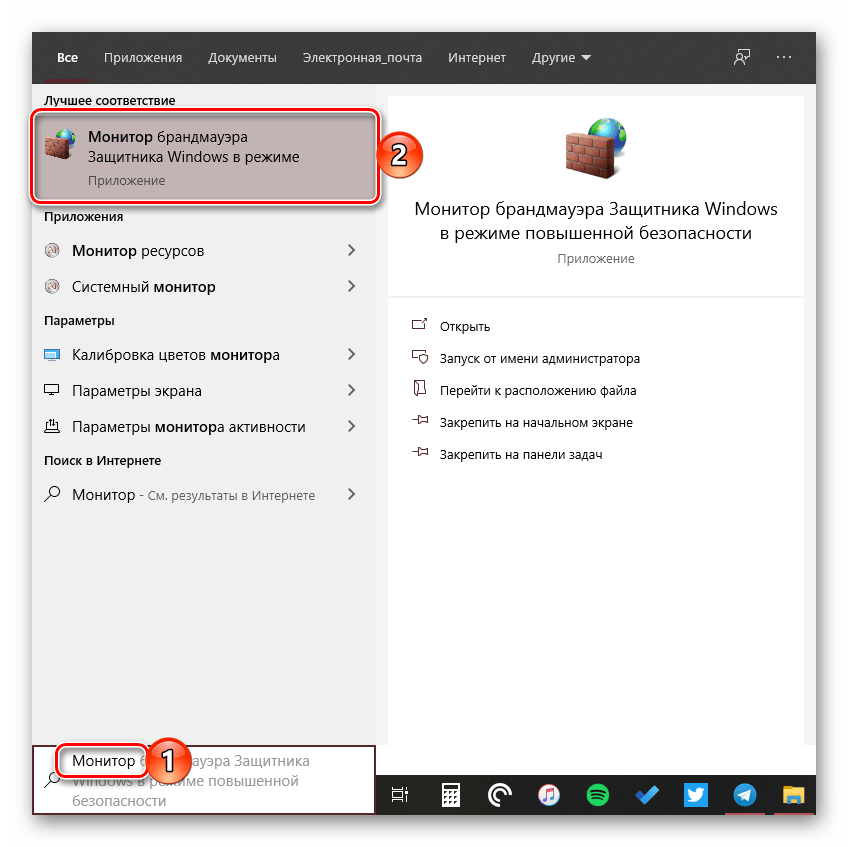Screen dimensions: 848x847
Task: Switch to the Документы tab
Action: (x=242, y=57)
